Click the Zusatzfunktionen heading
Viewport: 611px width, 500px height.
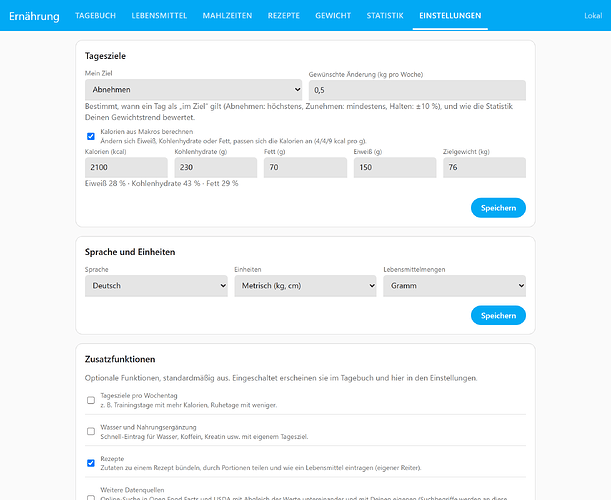point(120,359)
